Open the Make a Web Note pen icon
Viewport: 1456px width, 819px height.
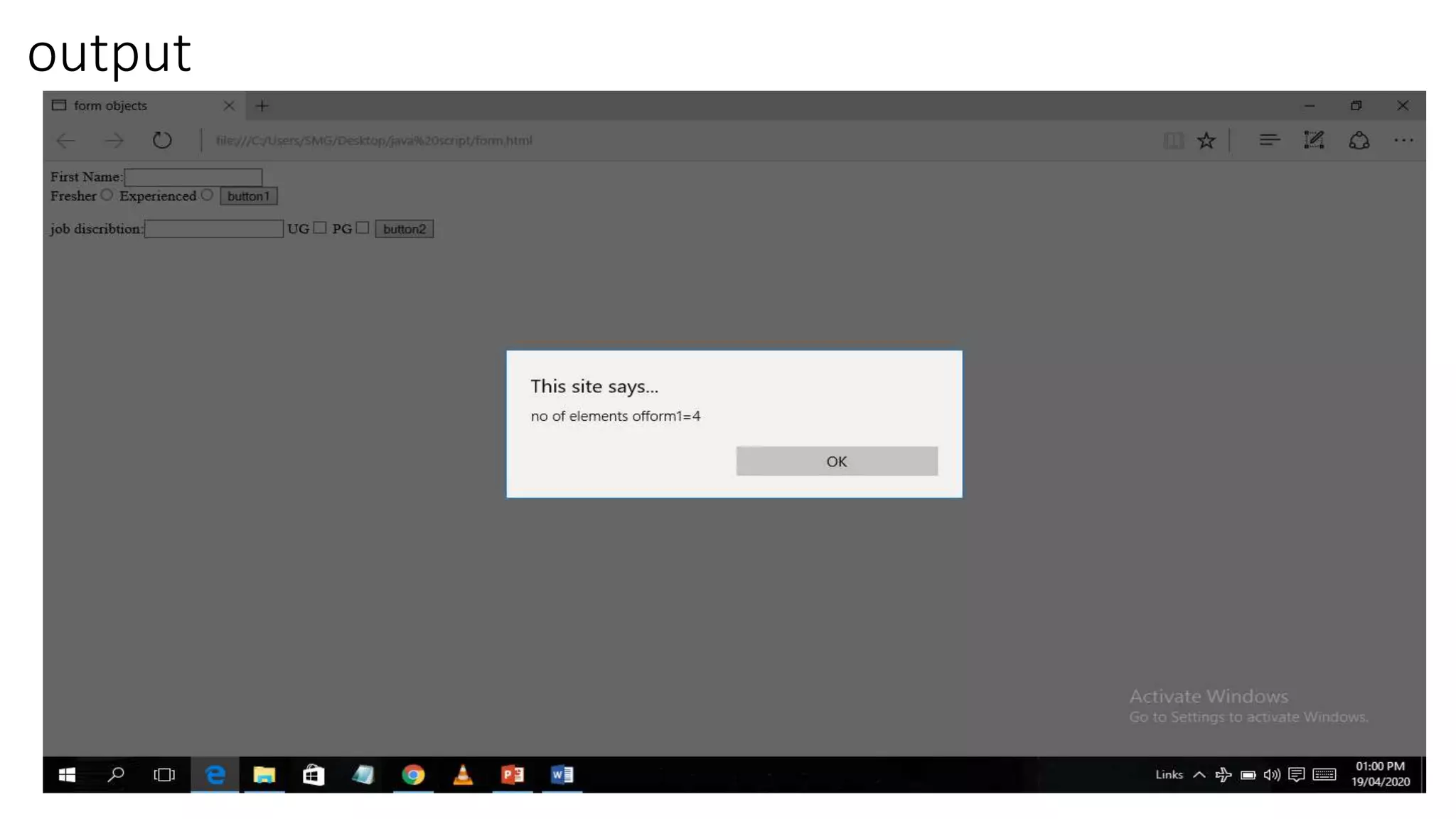[1314, 140]
